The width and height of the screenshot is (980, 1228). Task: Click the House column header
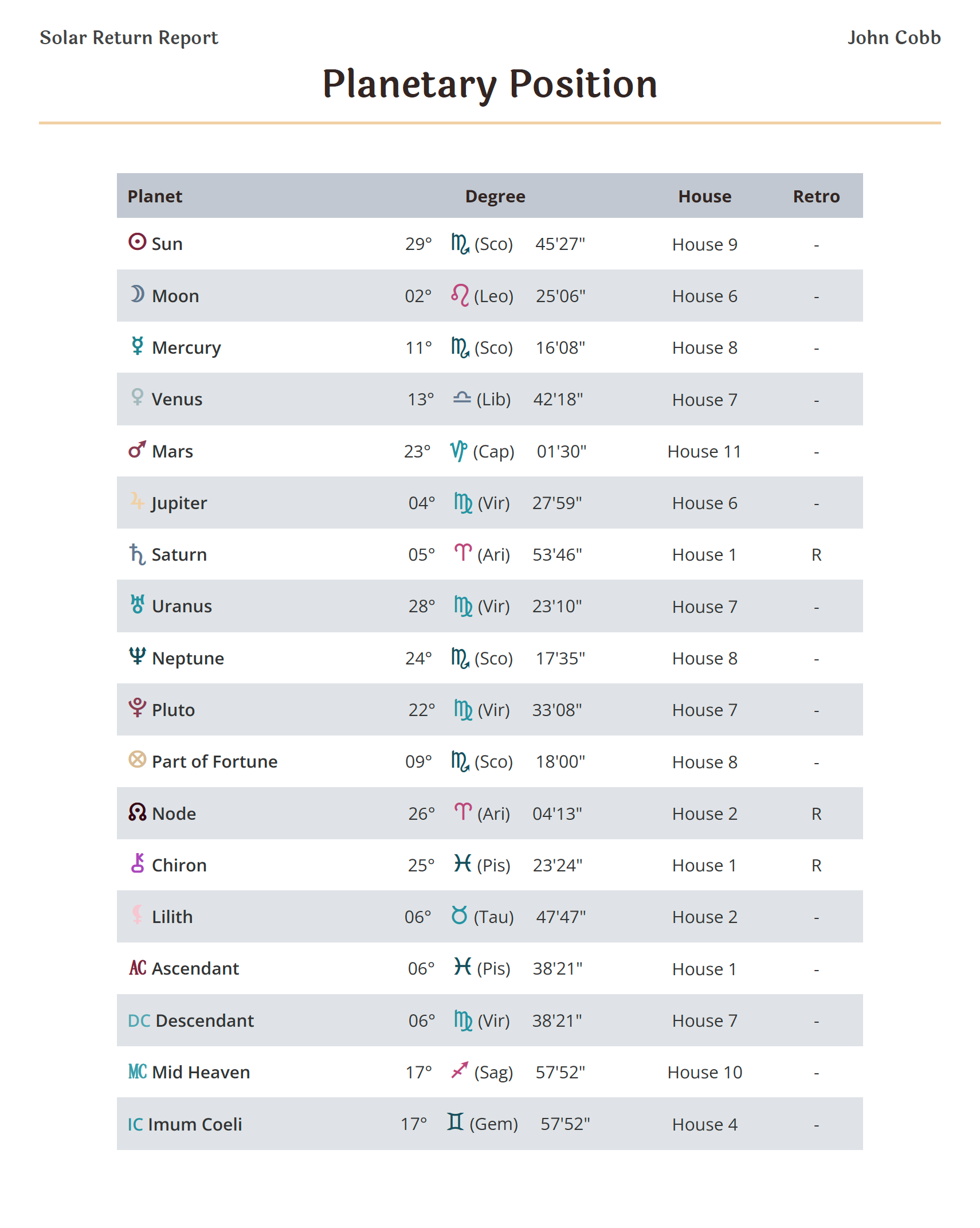tap(704, 196)
